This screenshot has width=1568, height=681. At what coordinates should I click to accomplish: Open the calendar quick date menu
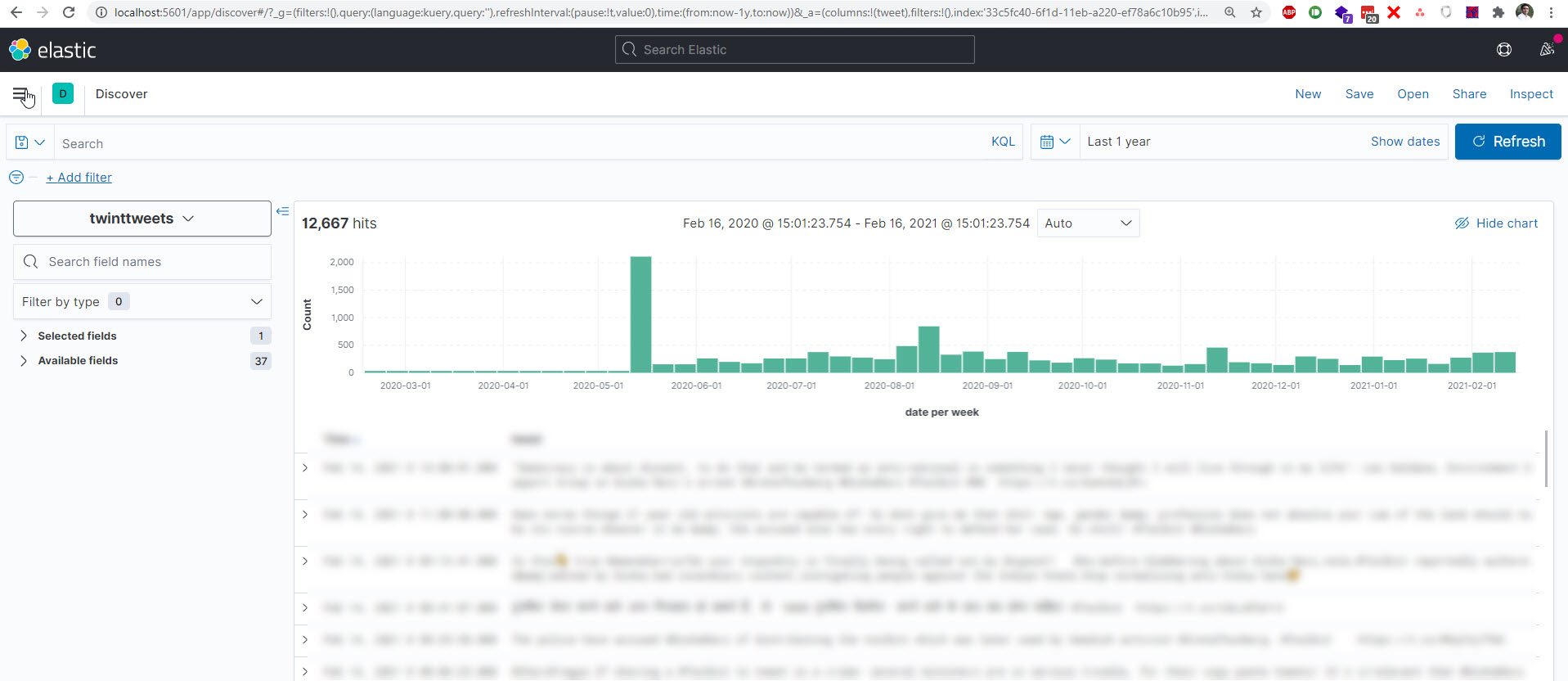1055,142
